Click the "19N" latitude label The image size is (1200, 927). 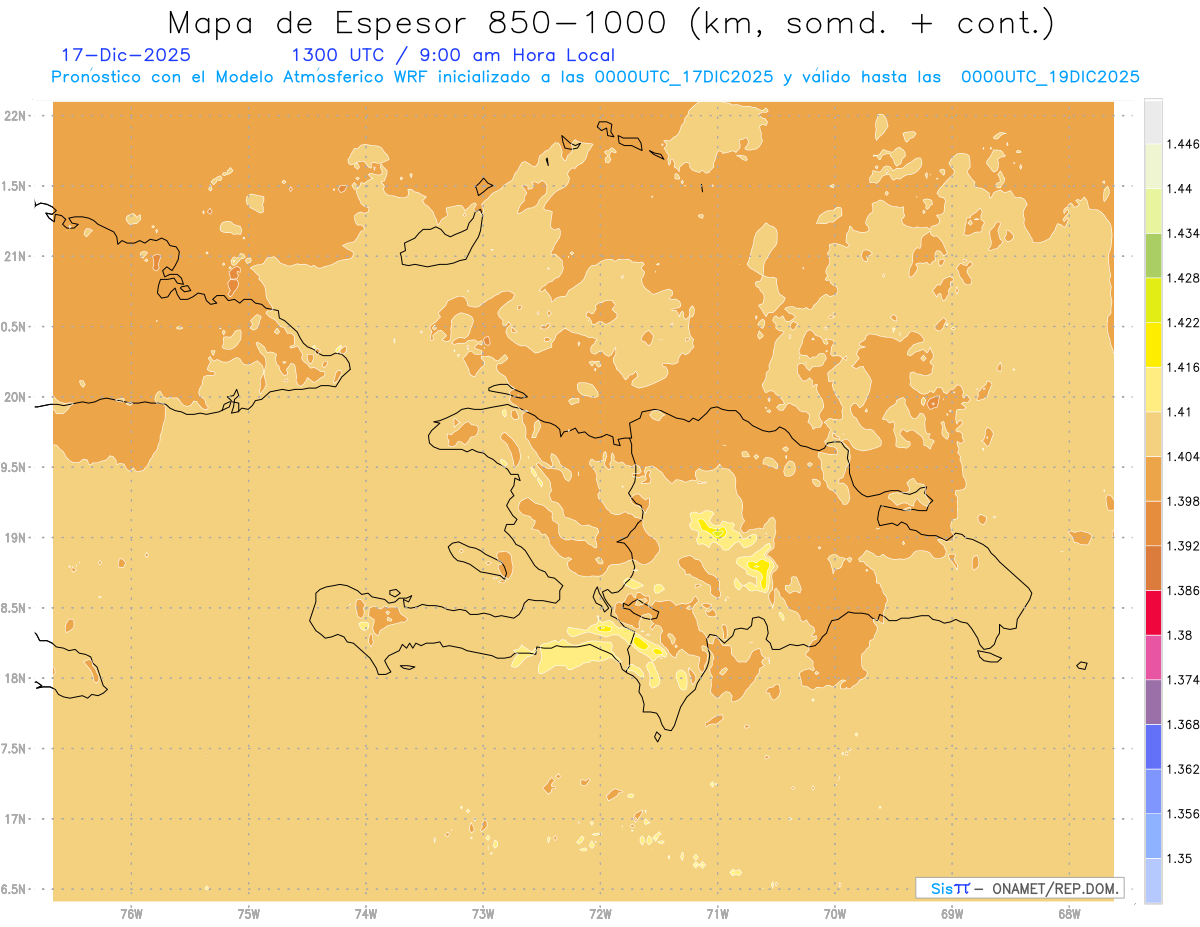(x=16, y=538)
